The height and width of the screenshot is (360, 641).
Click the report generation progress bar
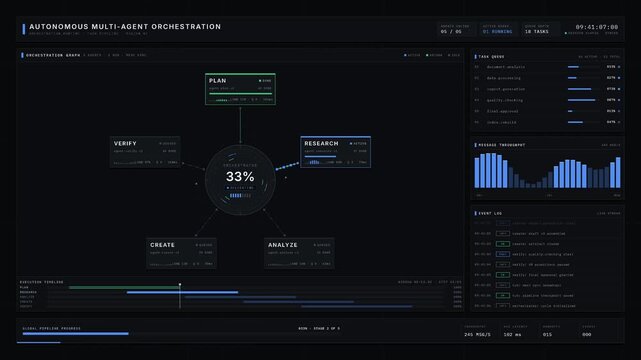click(x=583, y=89)
